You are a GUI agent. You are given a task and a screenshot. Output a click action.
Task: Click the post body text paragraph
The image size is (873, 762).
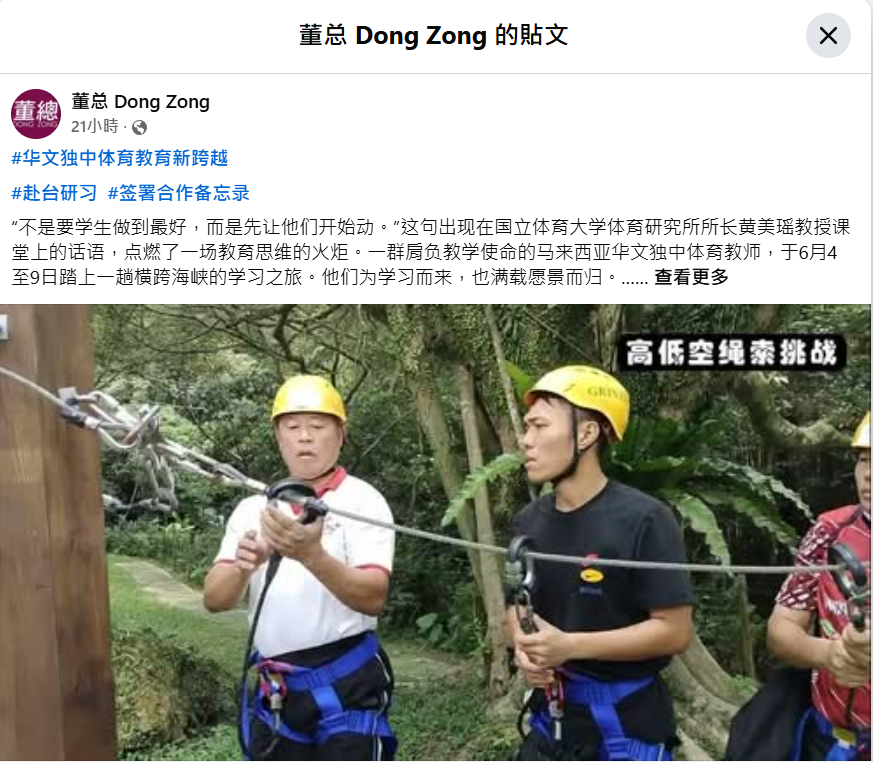431,252
